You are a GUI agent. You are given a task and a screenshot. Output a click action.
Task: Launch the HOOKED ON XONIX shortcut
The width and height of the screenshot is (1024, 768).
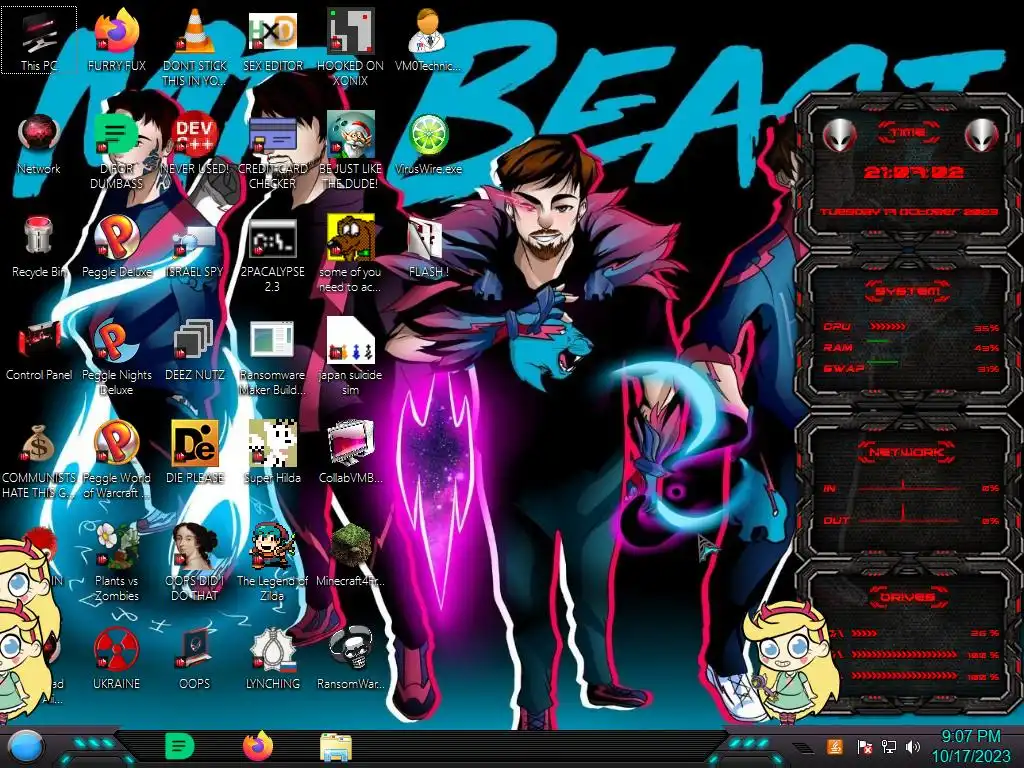pyautogui.click(x=350, y=47)
